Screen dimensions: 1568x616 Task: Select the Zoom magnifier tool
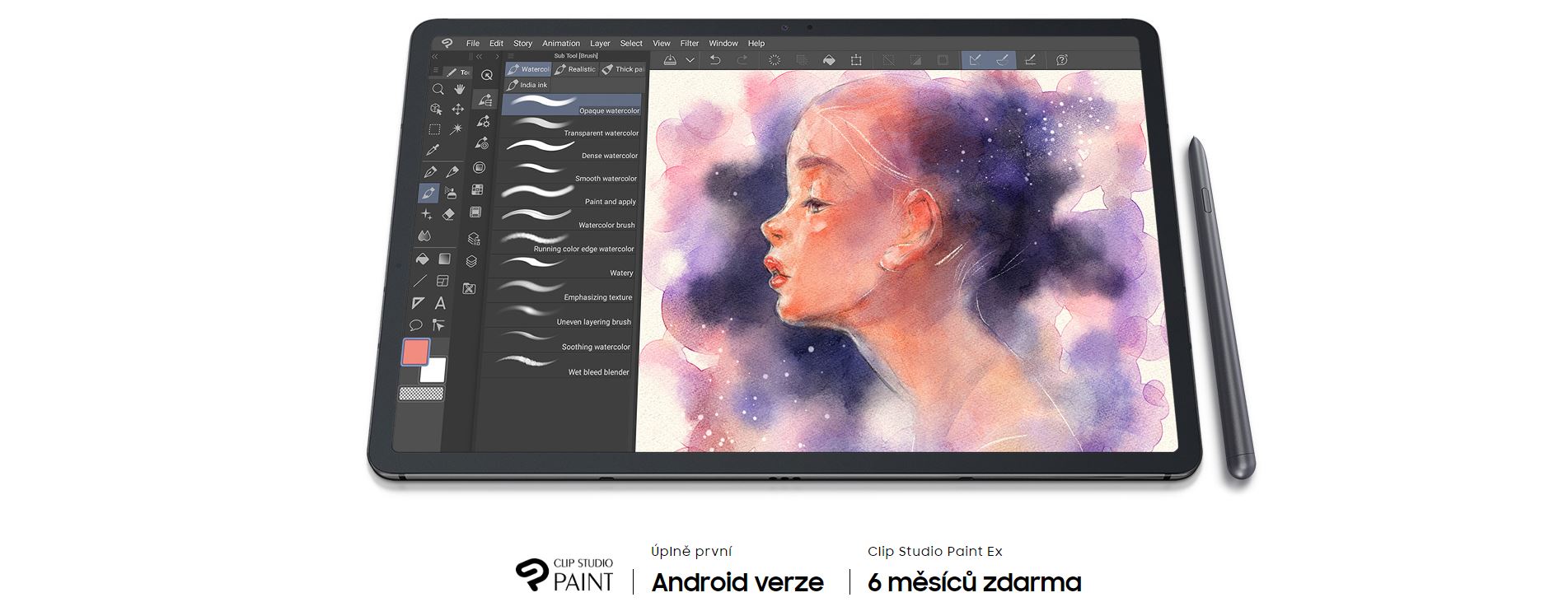[438, 89]
